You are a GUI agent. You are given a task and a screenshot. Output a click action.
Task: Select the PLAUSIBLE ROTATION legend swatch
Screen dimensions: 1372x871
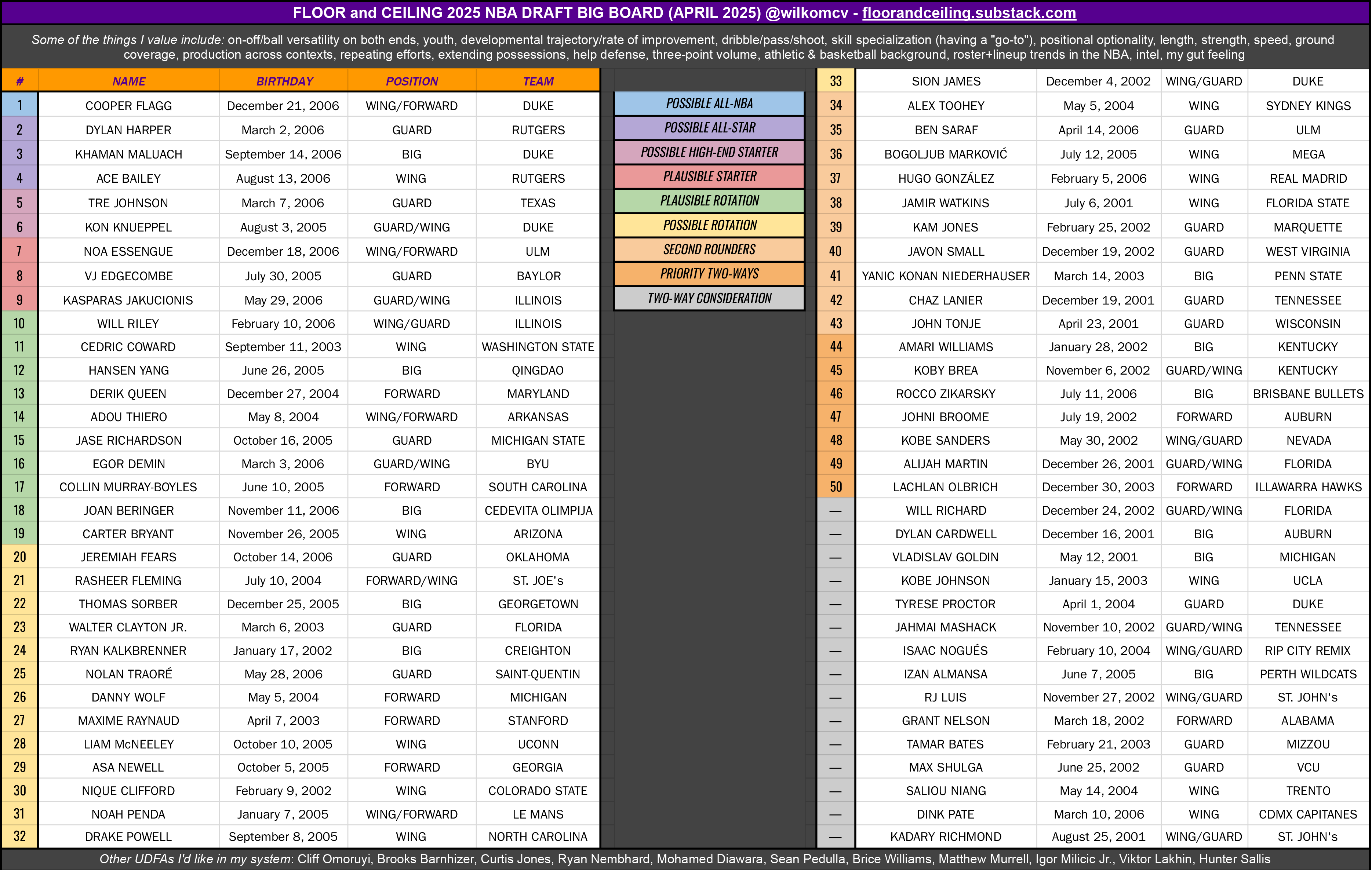click(709, 201)
